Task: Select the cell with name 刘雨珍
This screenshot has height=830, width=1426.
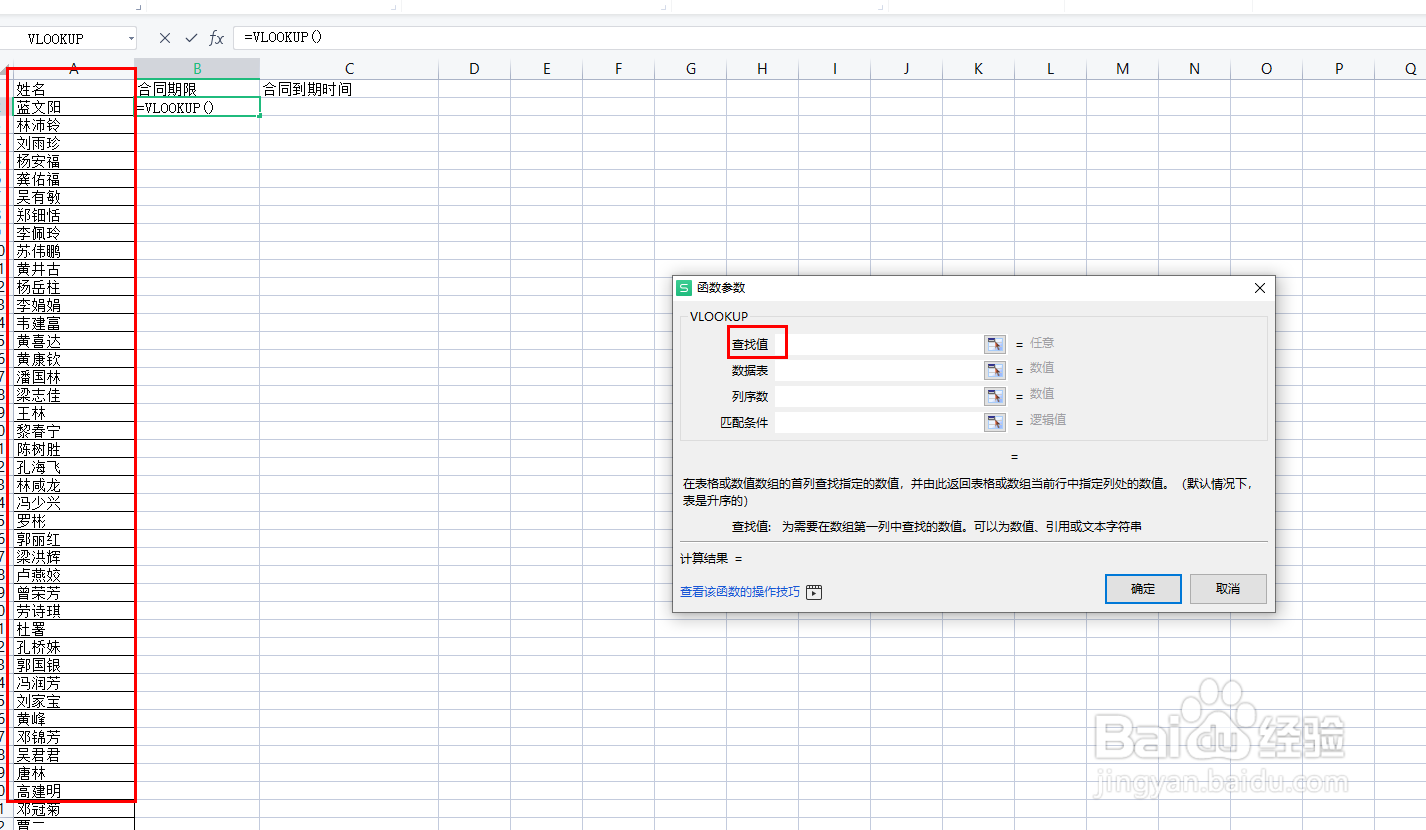Action: click(73, 143)
